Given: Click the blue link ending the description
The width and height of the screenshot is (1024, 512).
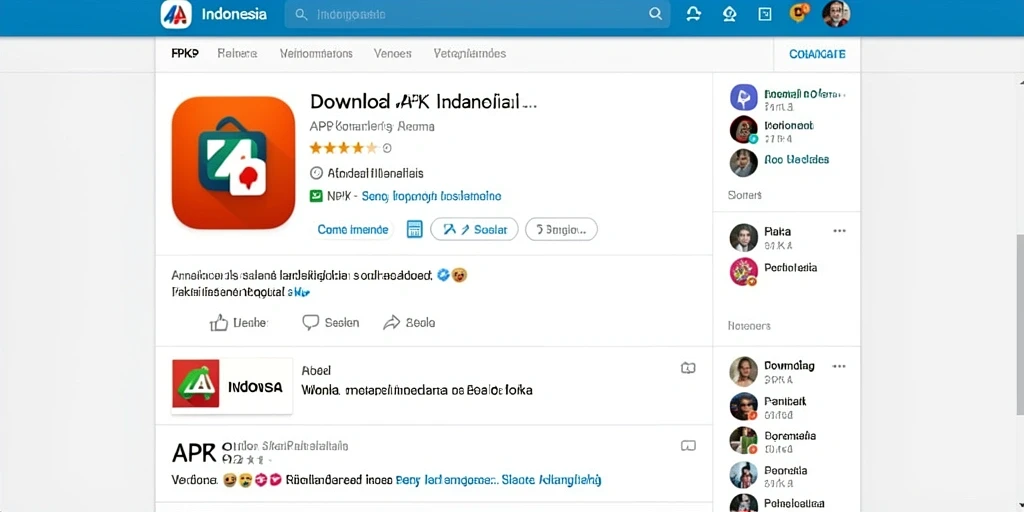Looking at the screenshot, I should [x=298, y=293].
